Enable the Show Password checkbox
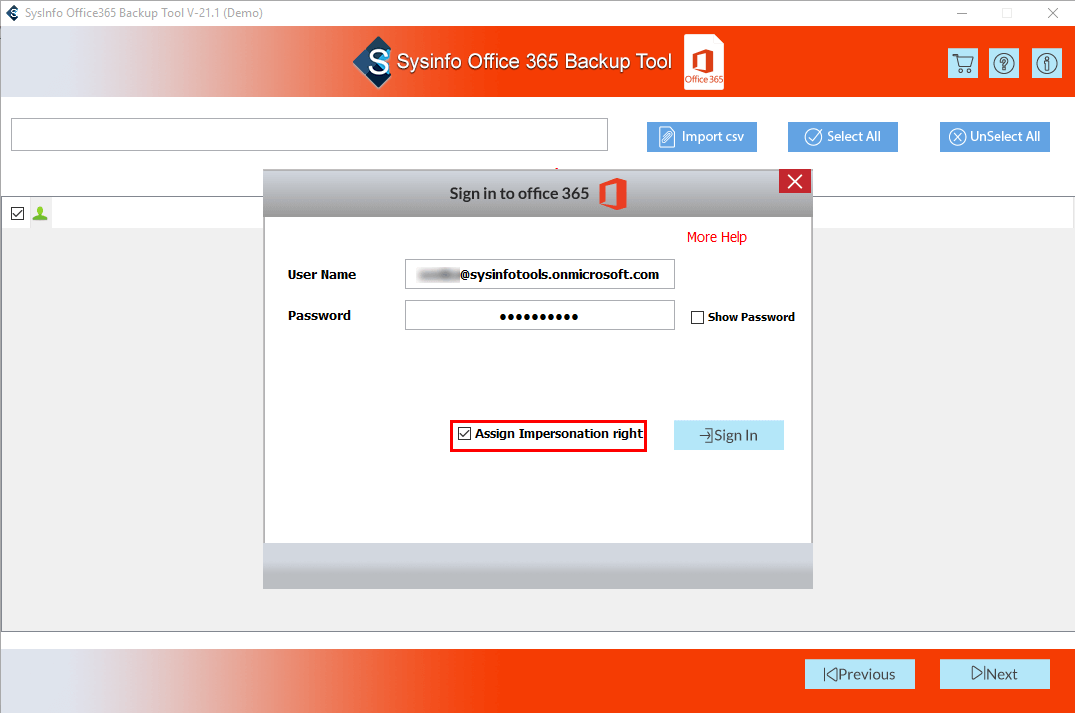This screenshot has height=713, width=1075. [697, 317]
